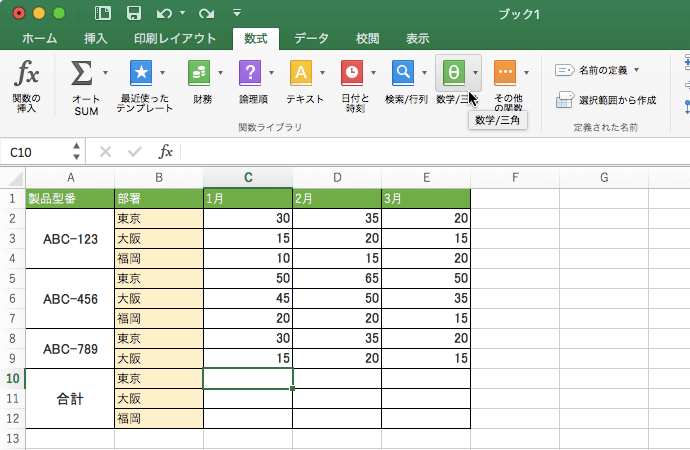Viewport: 690px width, 450px height.
Task: Open the Customize Quick Access Toolbar dropdown
Action: point(237,13)
